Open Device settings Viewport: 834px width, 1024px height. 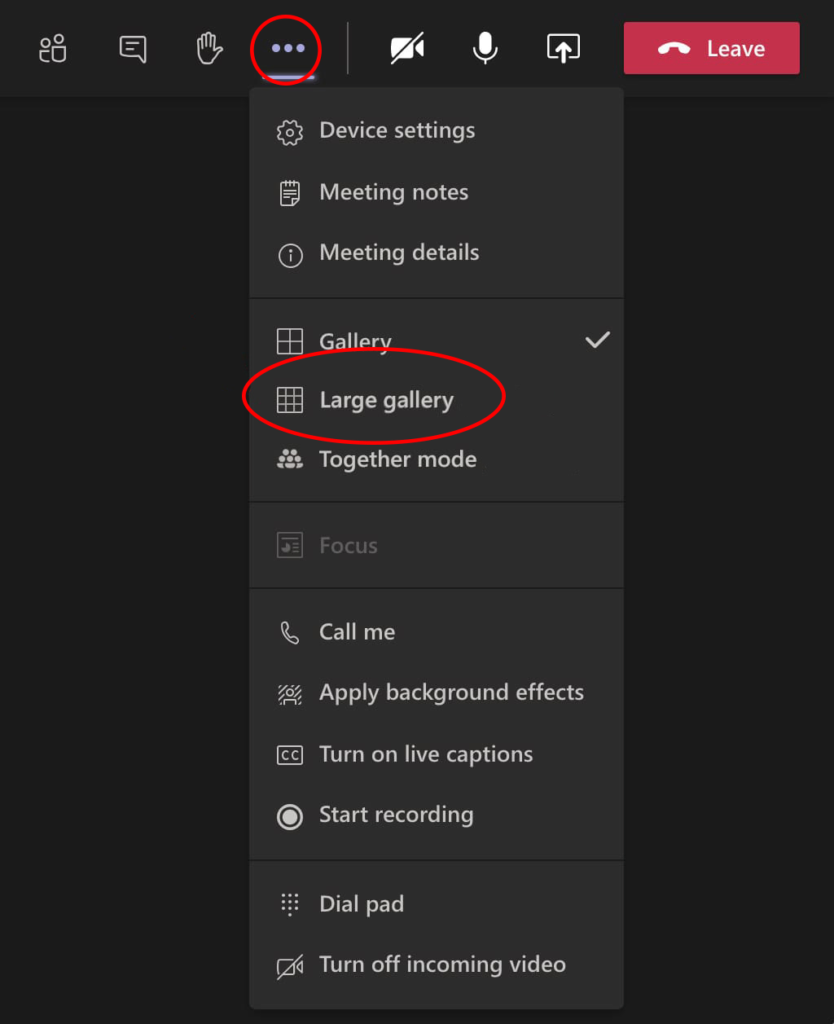(396, 131)
